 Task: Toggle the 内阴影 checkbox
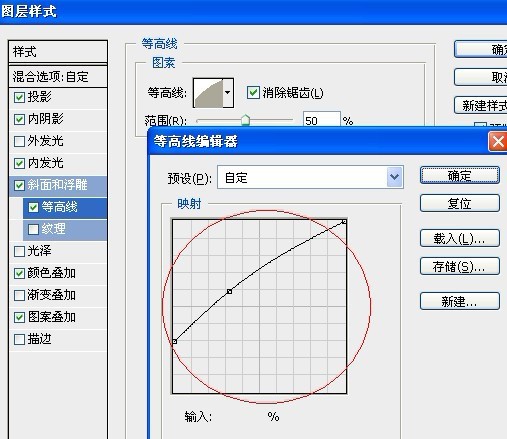[19, 119]
